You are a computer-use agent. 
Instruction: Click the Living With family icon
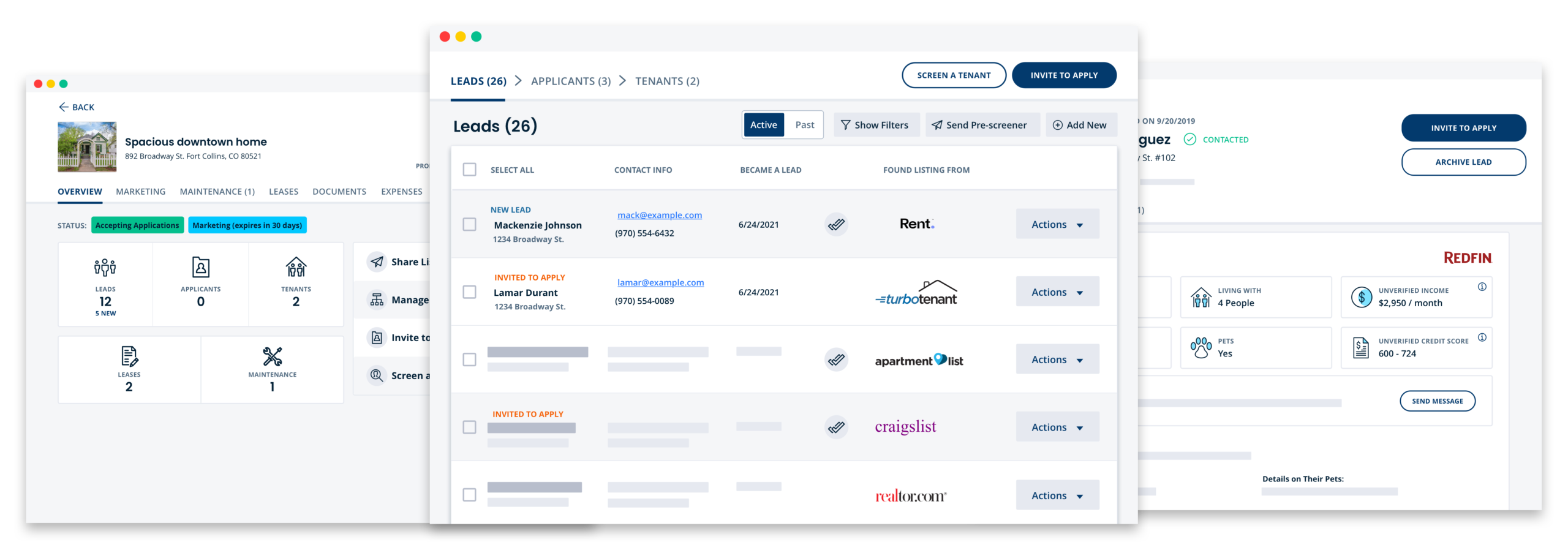(1201, 297)
